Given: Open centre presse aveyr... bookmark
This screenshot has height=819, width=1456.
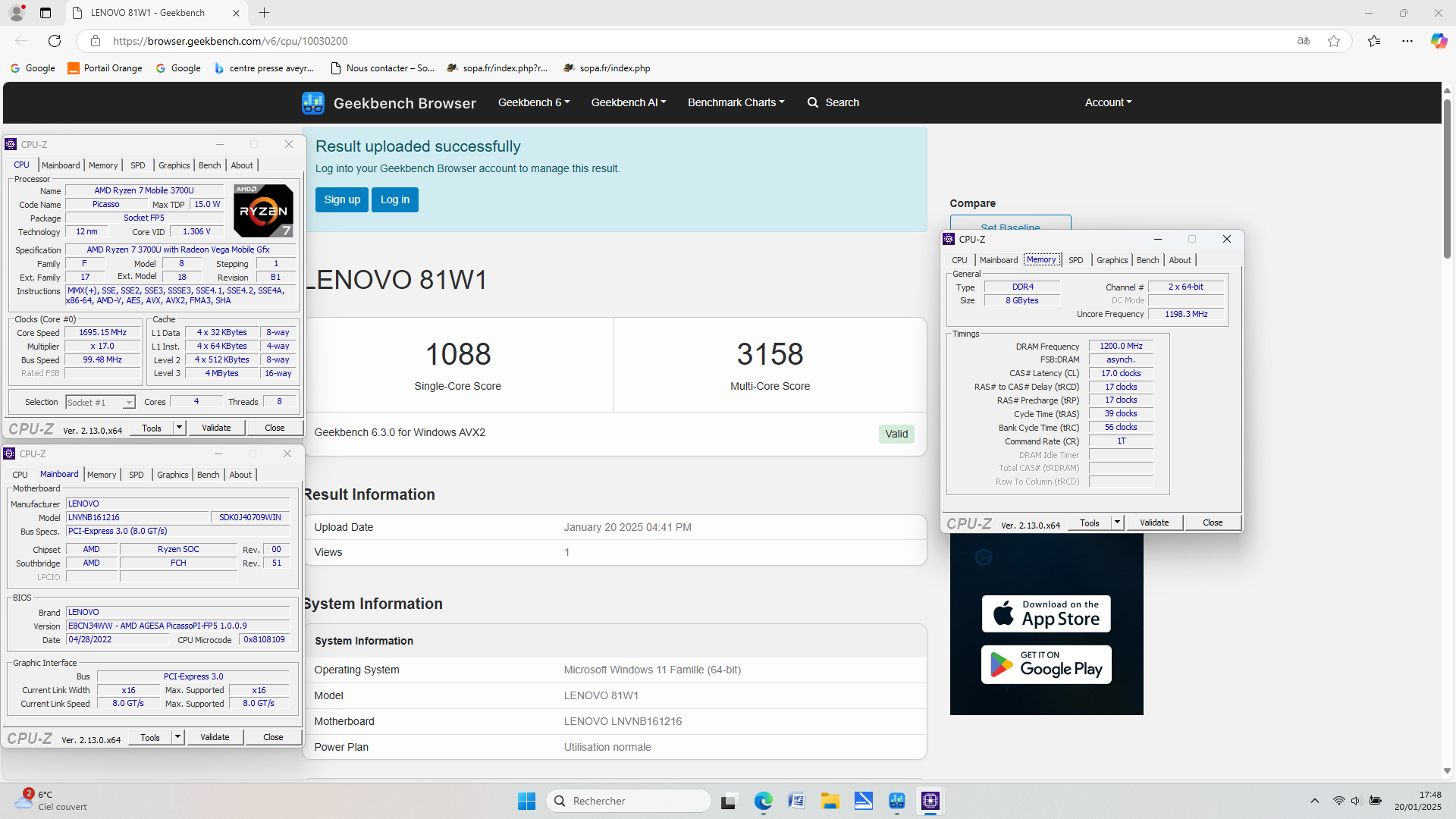Looking at the screenshot, I should (x=264, y=68).
